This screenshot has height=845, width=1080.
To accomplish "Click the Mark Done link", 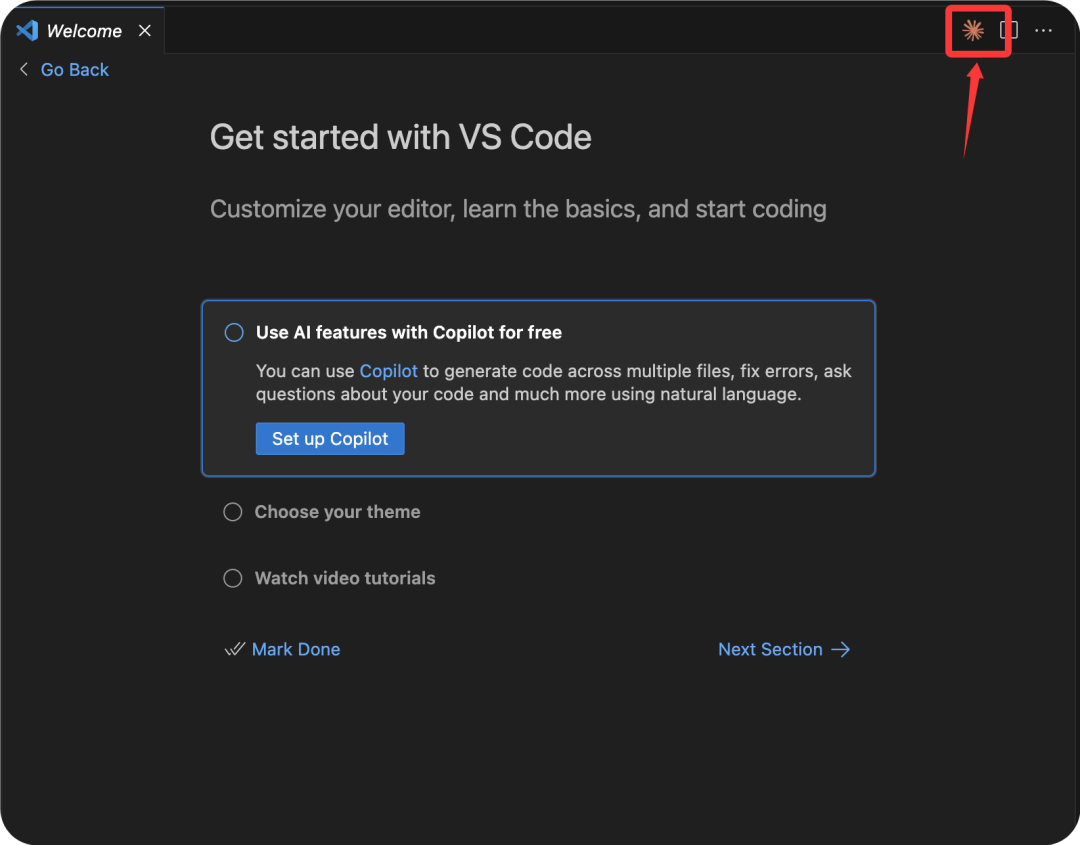I will (295, 649).
